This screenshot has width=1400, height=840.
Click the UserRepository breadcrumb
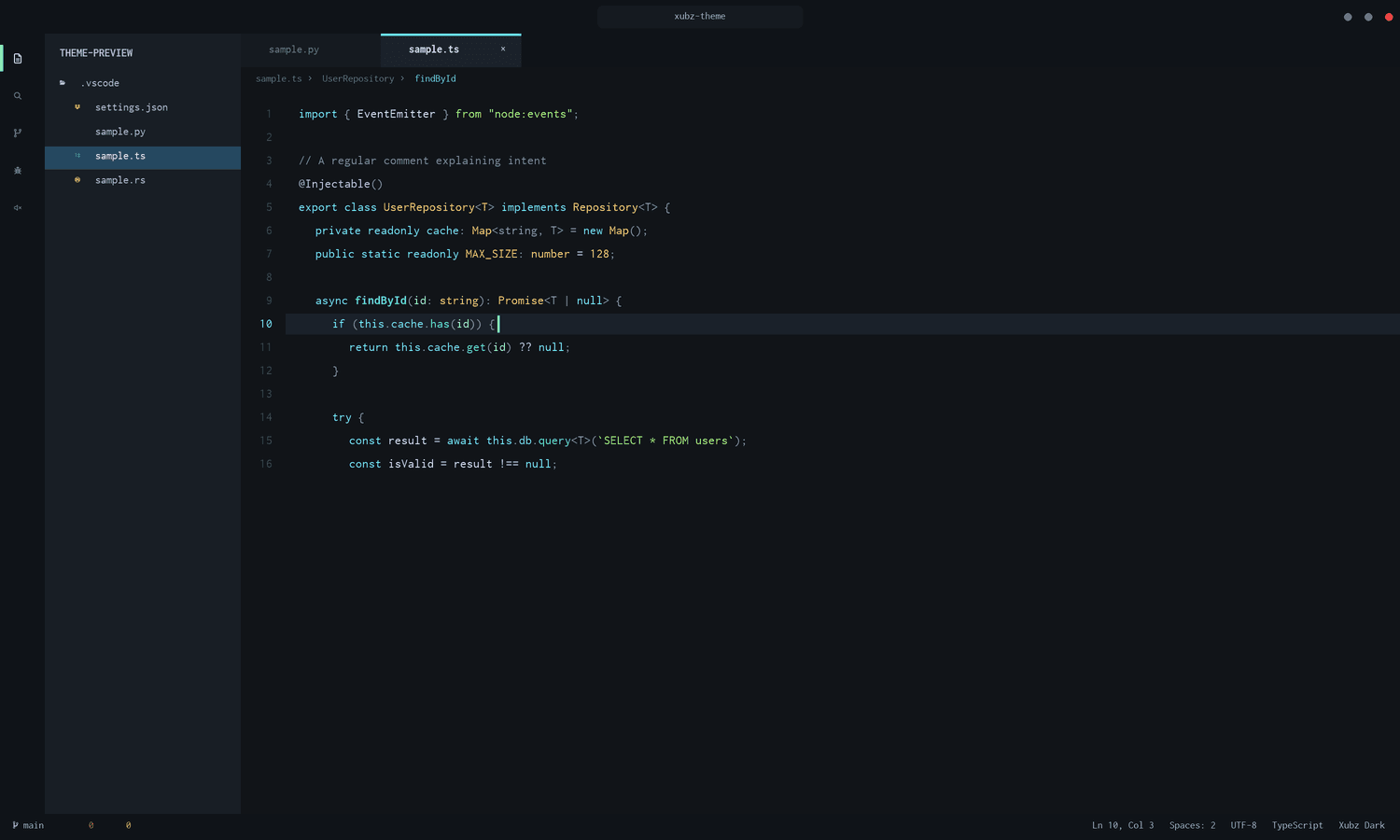pos(358,78)
